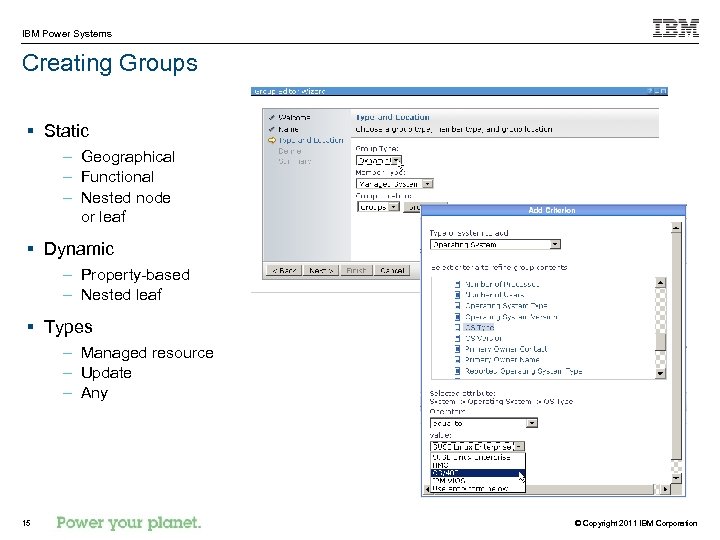Screen dimensions: 720x540
Task: Select the Define step in the wizard
Action: [x=290, y=151]
